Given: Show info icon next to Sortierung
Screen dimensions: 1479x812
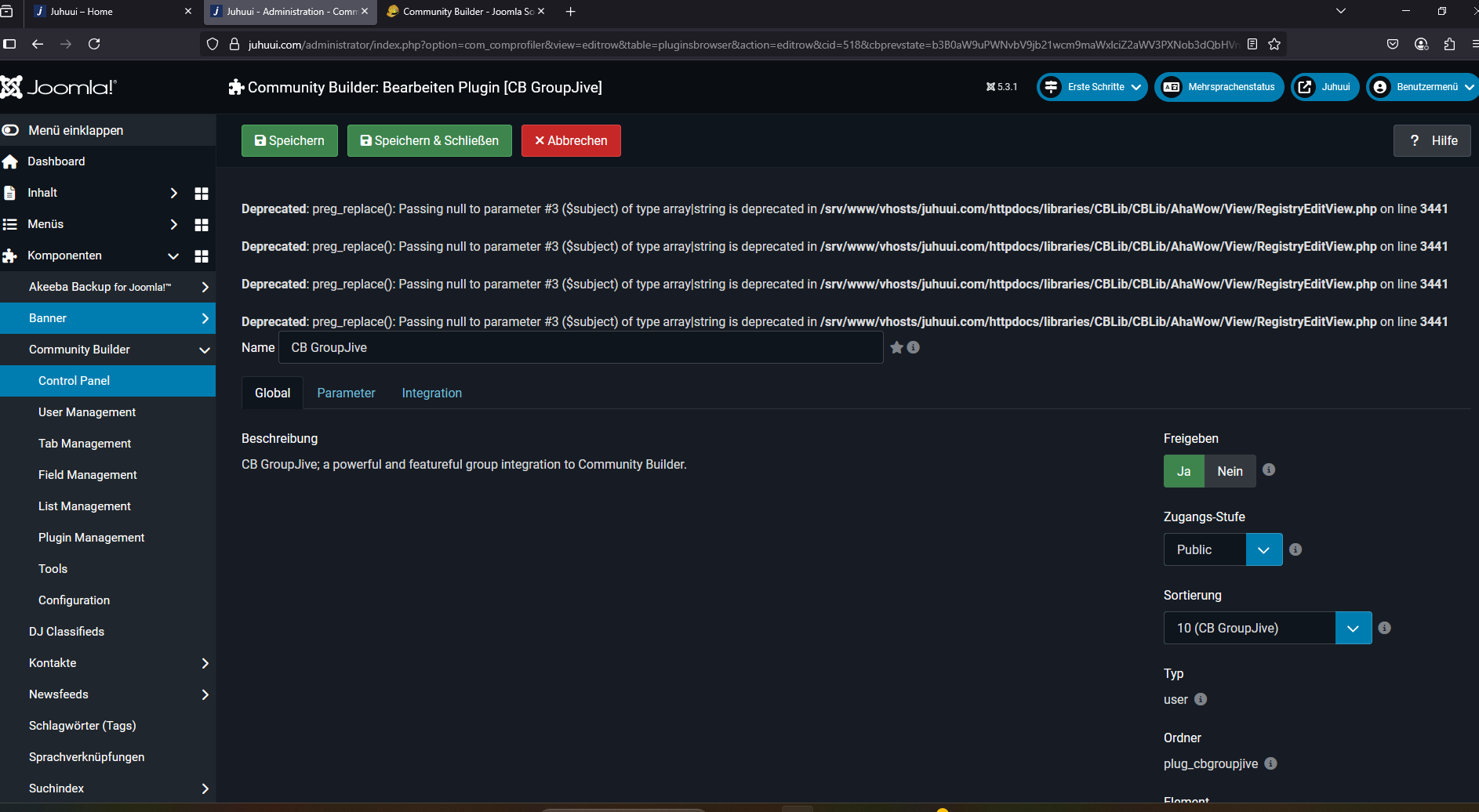Looking at the screenshot, I should click(x=1385, y=628).
